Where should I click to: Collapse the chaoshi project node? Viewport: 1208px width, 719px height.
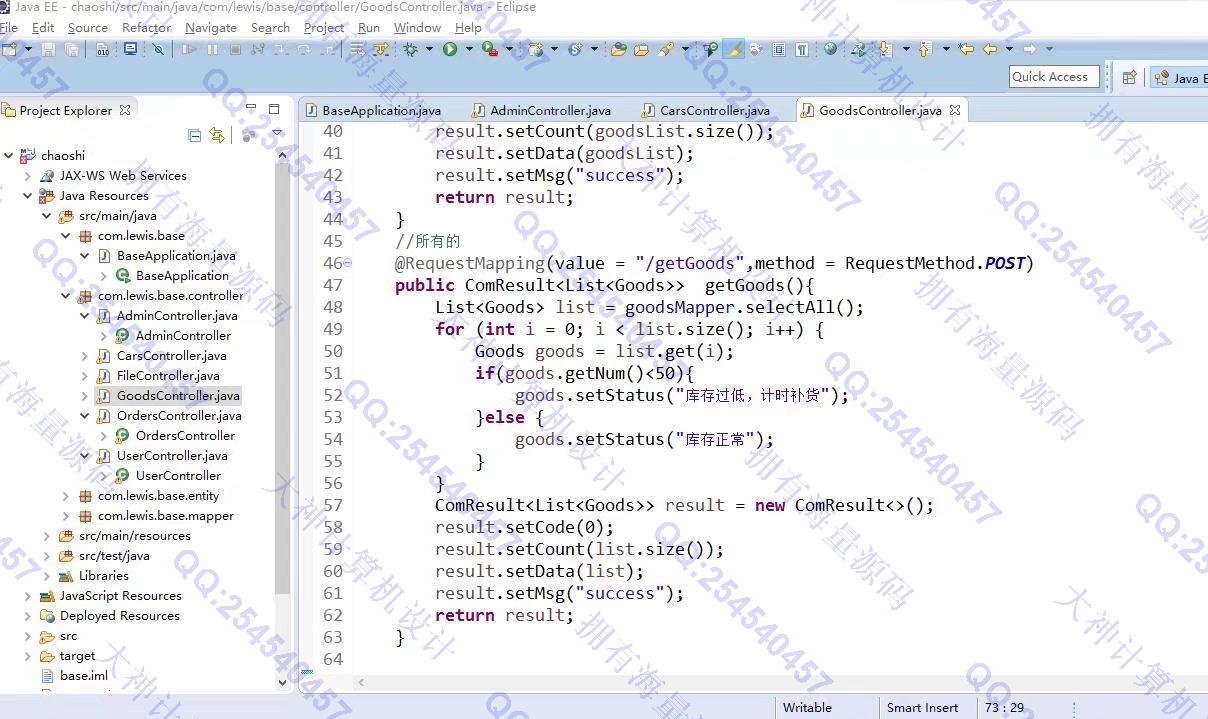tap(9, 155)
